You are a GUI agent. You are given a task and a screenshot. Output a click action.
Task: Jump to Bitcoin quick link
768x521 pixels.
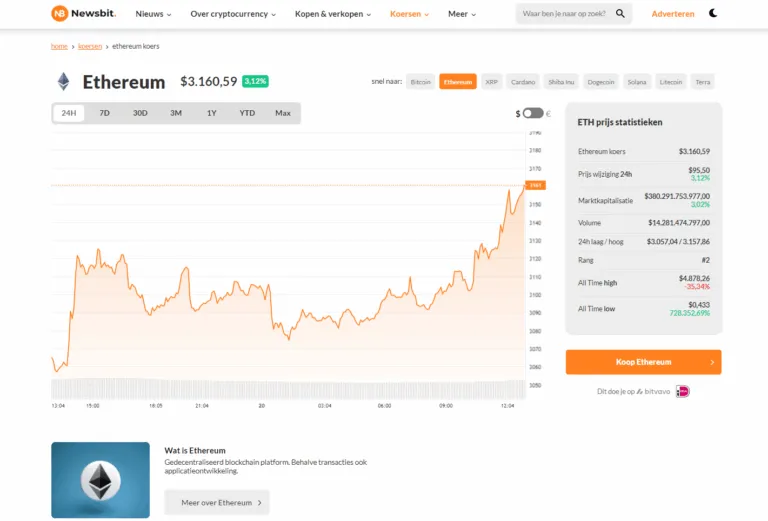(421, 82)
